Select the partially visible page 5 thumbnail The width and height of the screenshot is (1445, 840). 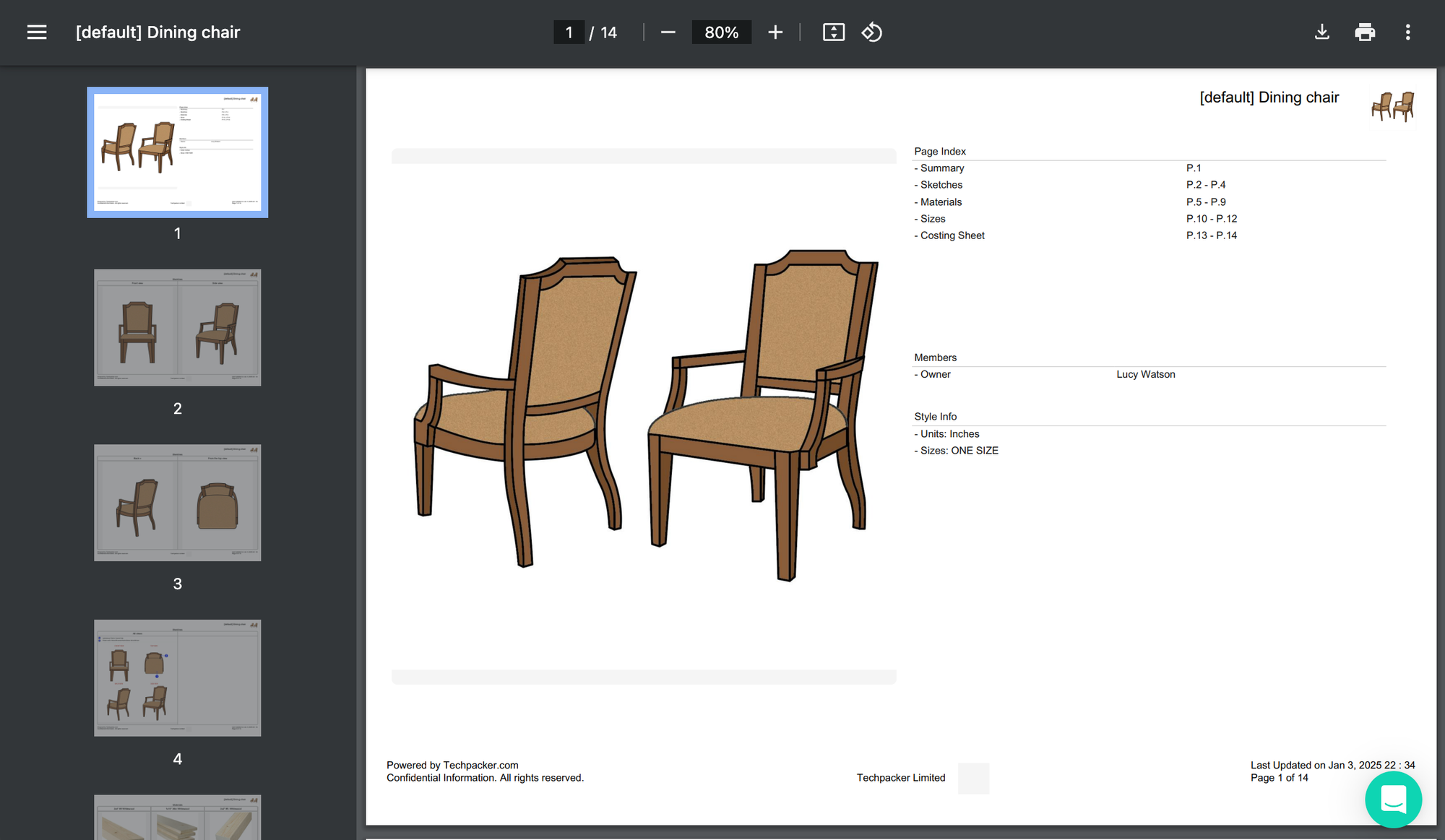coord(178,817)
